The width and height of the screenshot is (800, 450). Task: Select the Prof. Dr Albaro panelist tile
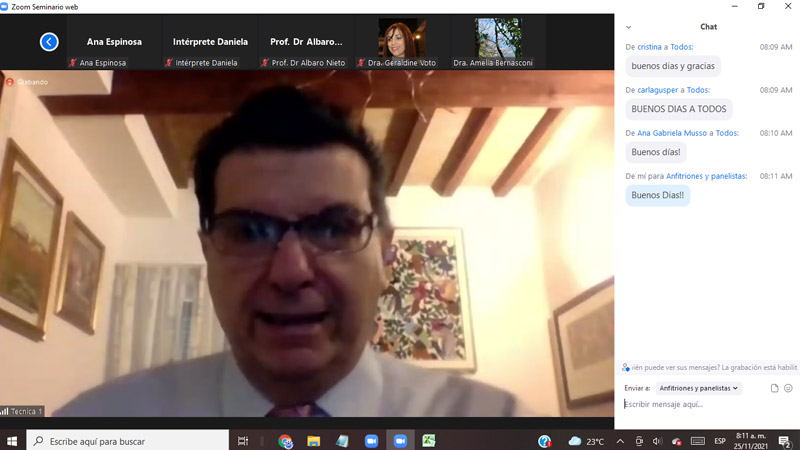pyautogui.click(x=306, y=42)
